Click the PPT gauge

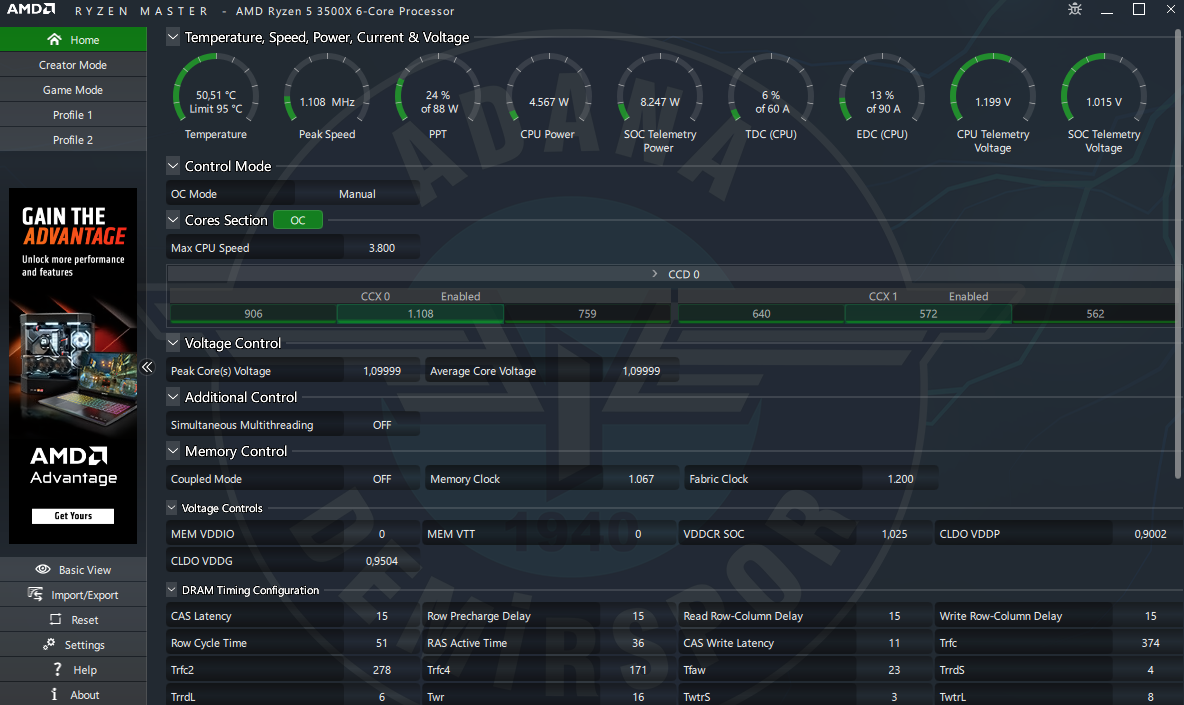pos(438,97)
